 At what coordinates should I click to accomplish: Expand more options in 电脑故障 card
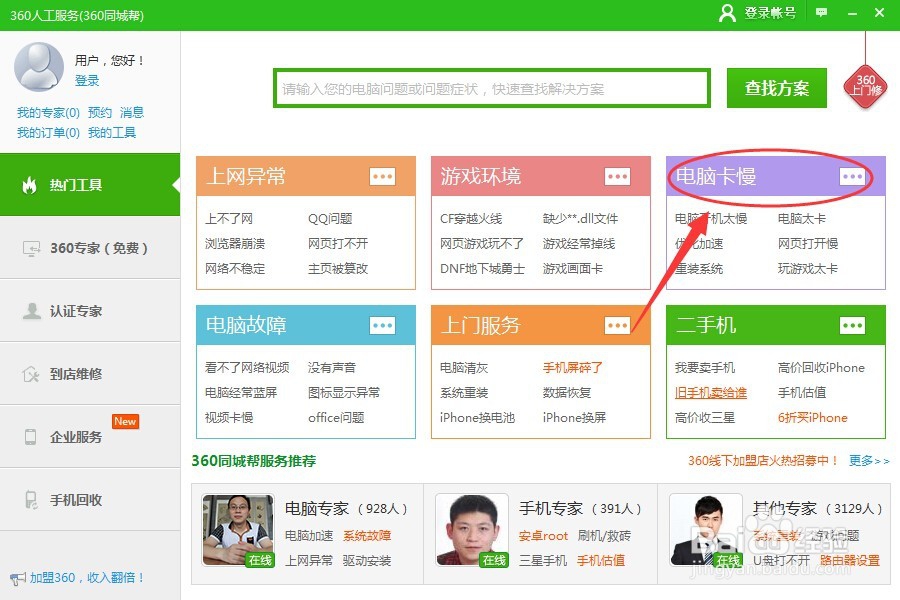click(382, 326)
